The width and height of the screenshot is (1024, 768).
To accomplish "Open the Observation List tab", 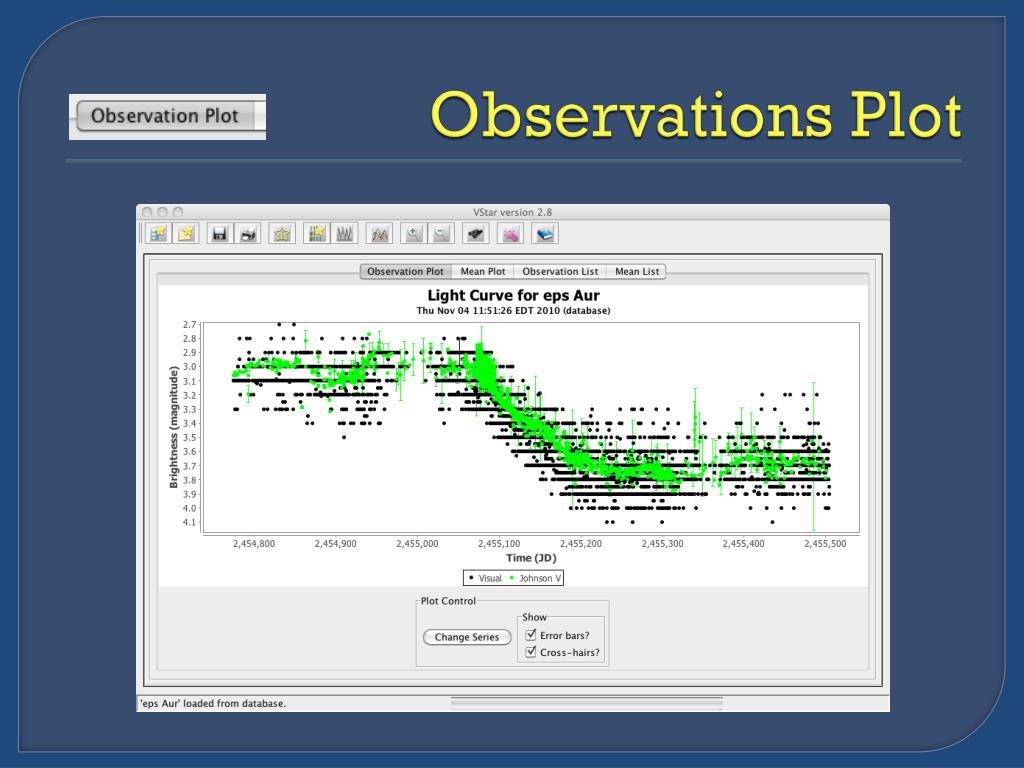I will [x=560, y=272].
